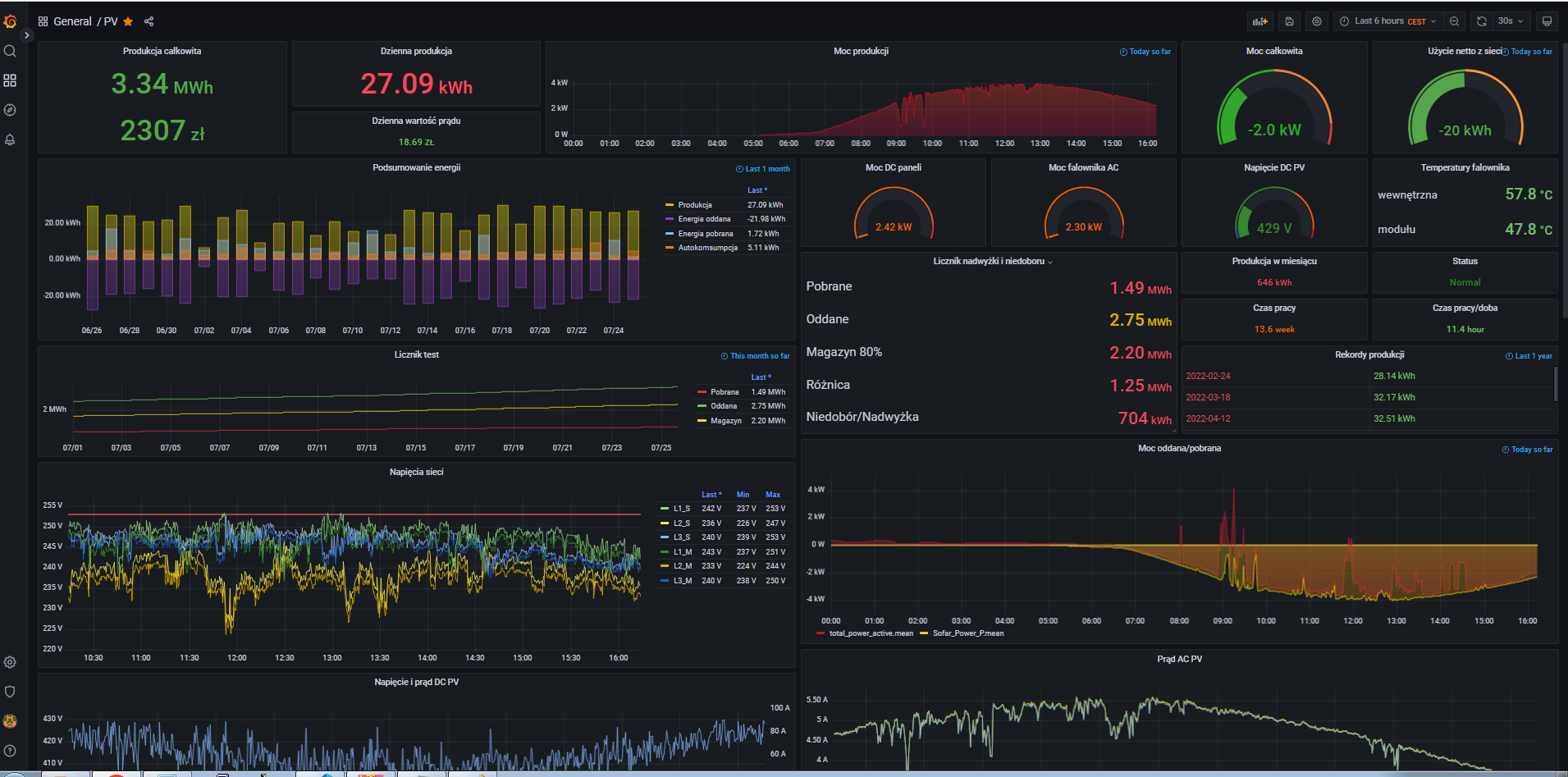Image resolution: width=1568 pixels, height=777 pixels.
Task: Open Explore from the sidebar
Action: point(10,109)
